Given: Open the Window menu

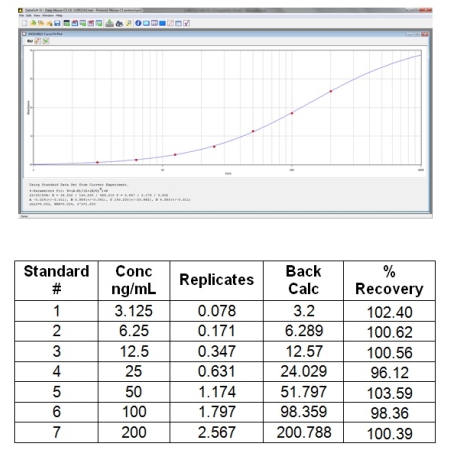Looking at the screenshot, I should point(48,15).
